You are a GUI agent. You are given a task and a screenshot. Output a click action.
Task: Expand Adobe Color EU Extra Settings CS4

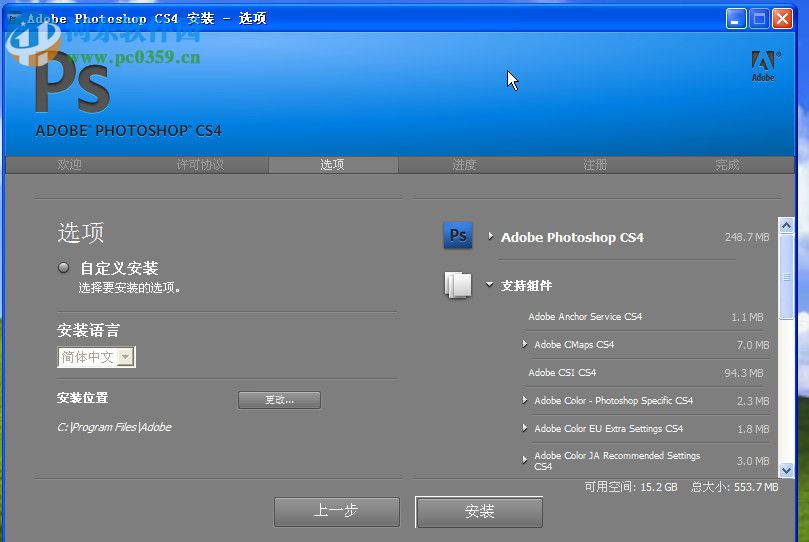tap(525, 428)
